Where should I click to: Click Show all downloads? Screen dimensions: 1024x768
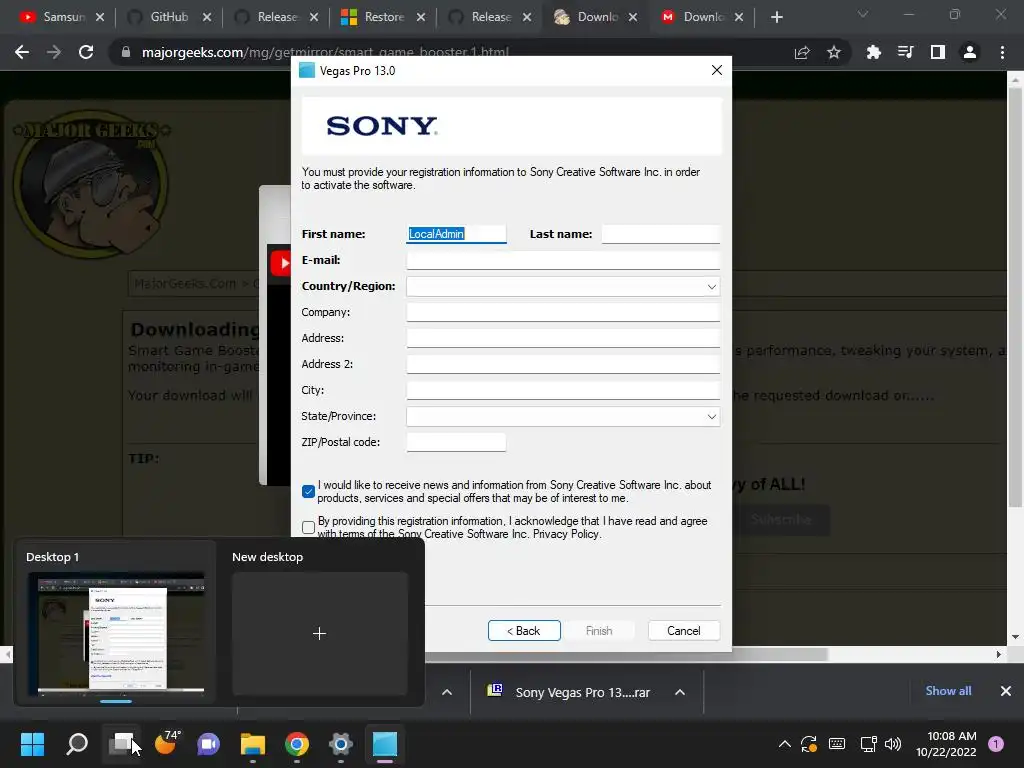click(x=948, y=690)
